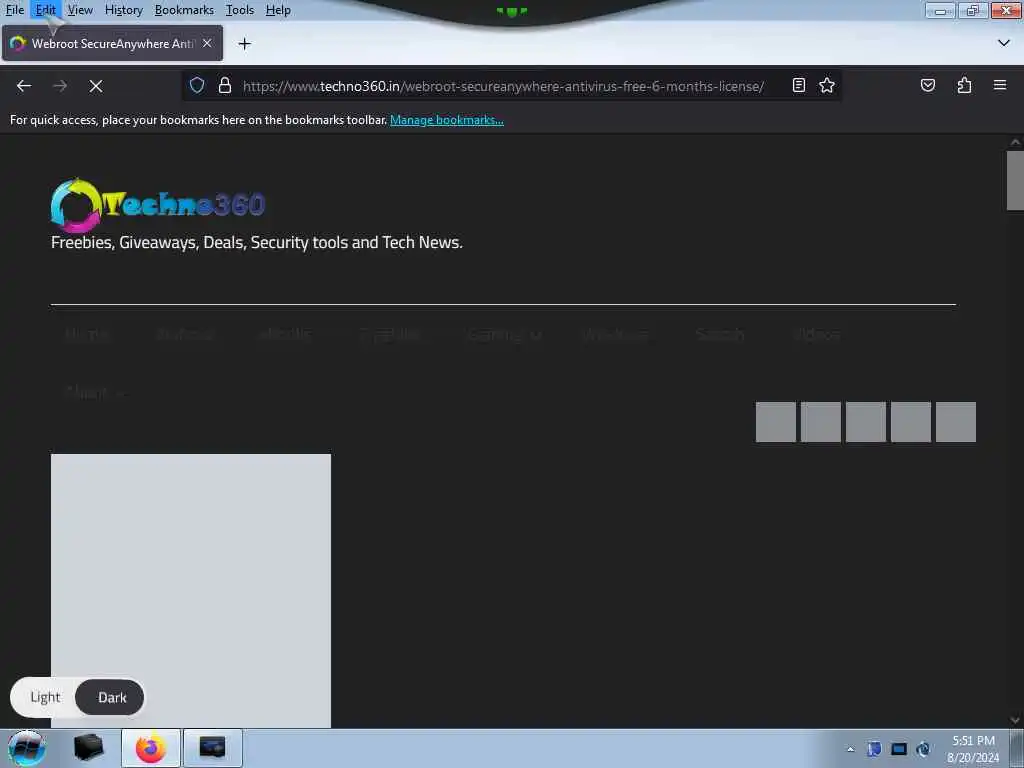The width and height of the screenshot is (1024, 768).
Task: Switch the site theme to Light
Action: (x=45, y=697)
